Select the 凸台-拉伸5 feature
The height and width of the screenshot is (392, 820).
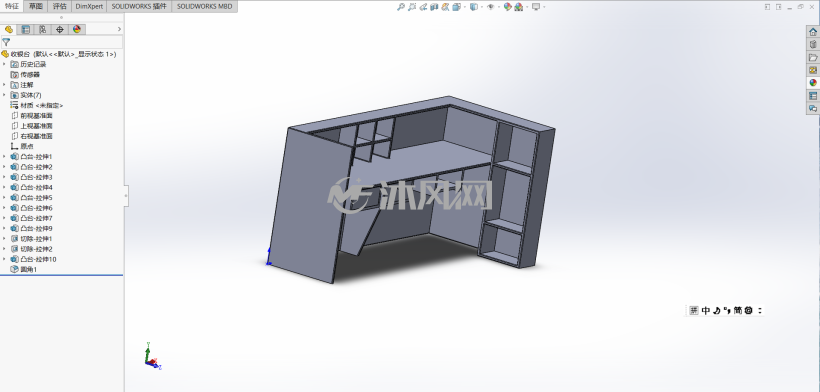pos(31,198)
